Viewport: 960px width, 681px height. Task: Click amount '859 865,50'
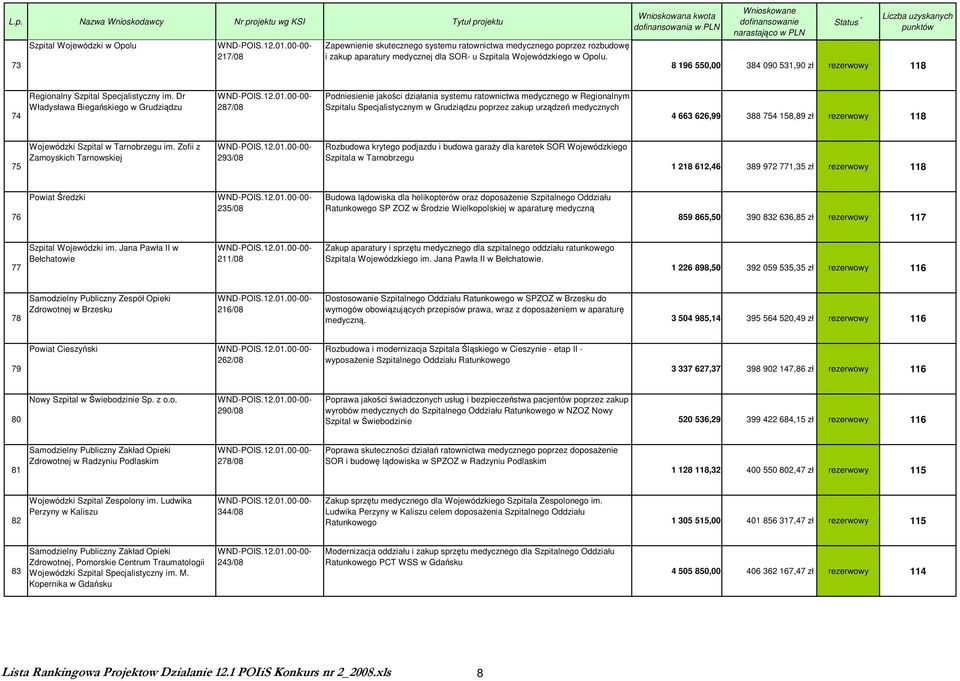click(699, 217)
